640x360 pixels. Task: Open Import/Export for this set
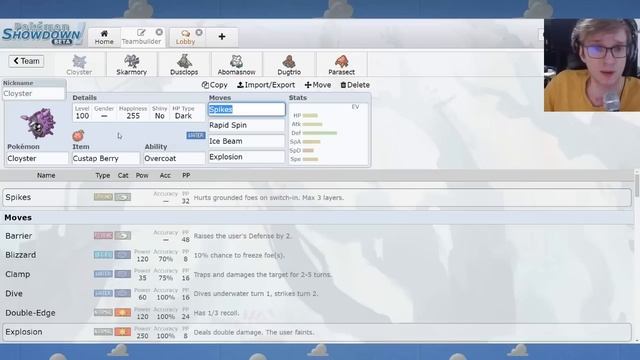pos(266,85)
